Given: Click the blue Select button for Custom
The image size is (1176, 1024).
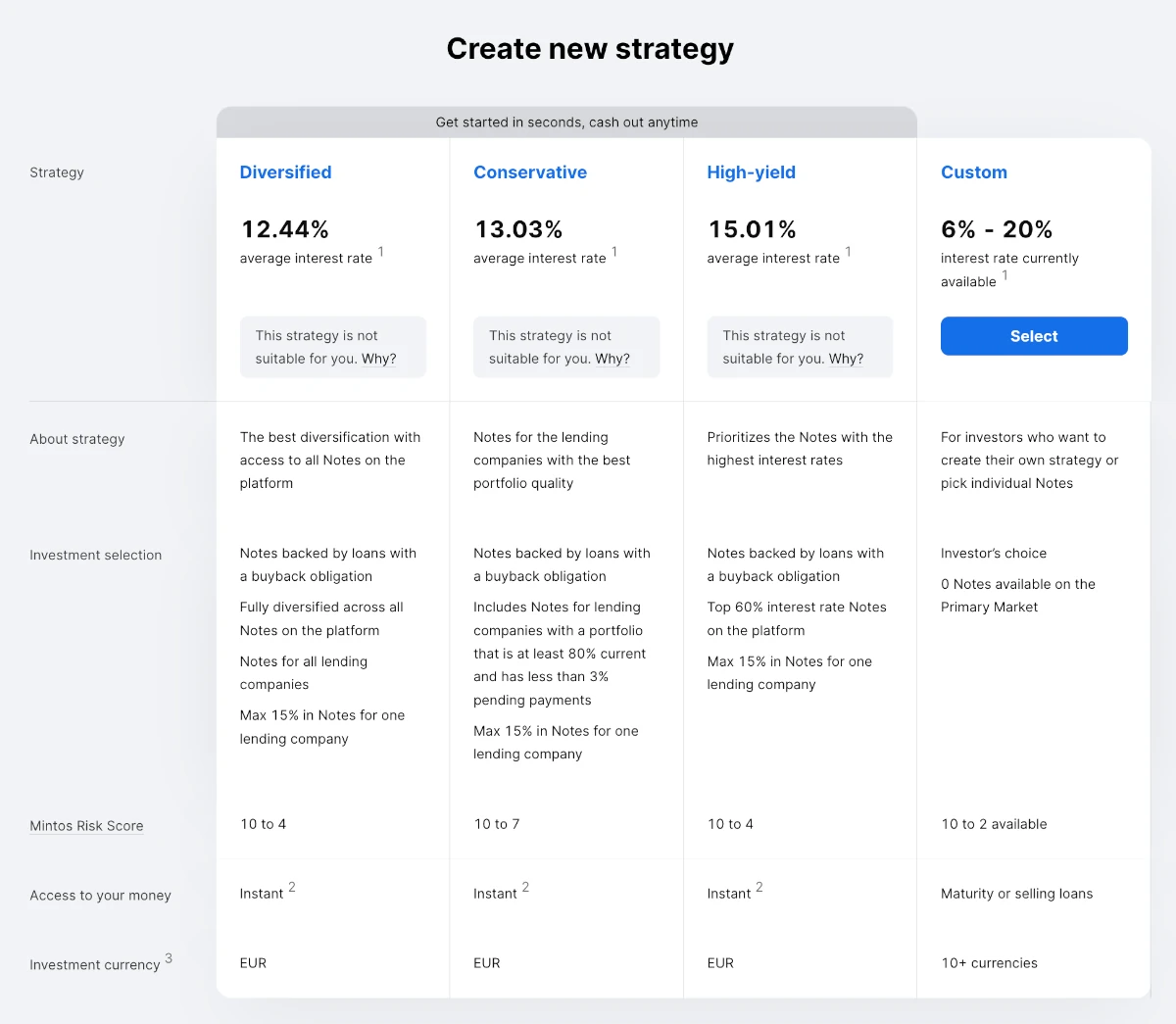Looking at the screenshot, I should click(x=1034, y=336).
